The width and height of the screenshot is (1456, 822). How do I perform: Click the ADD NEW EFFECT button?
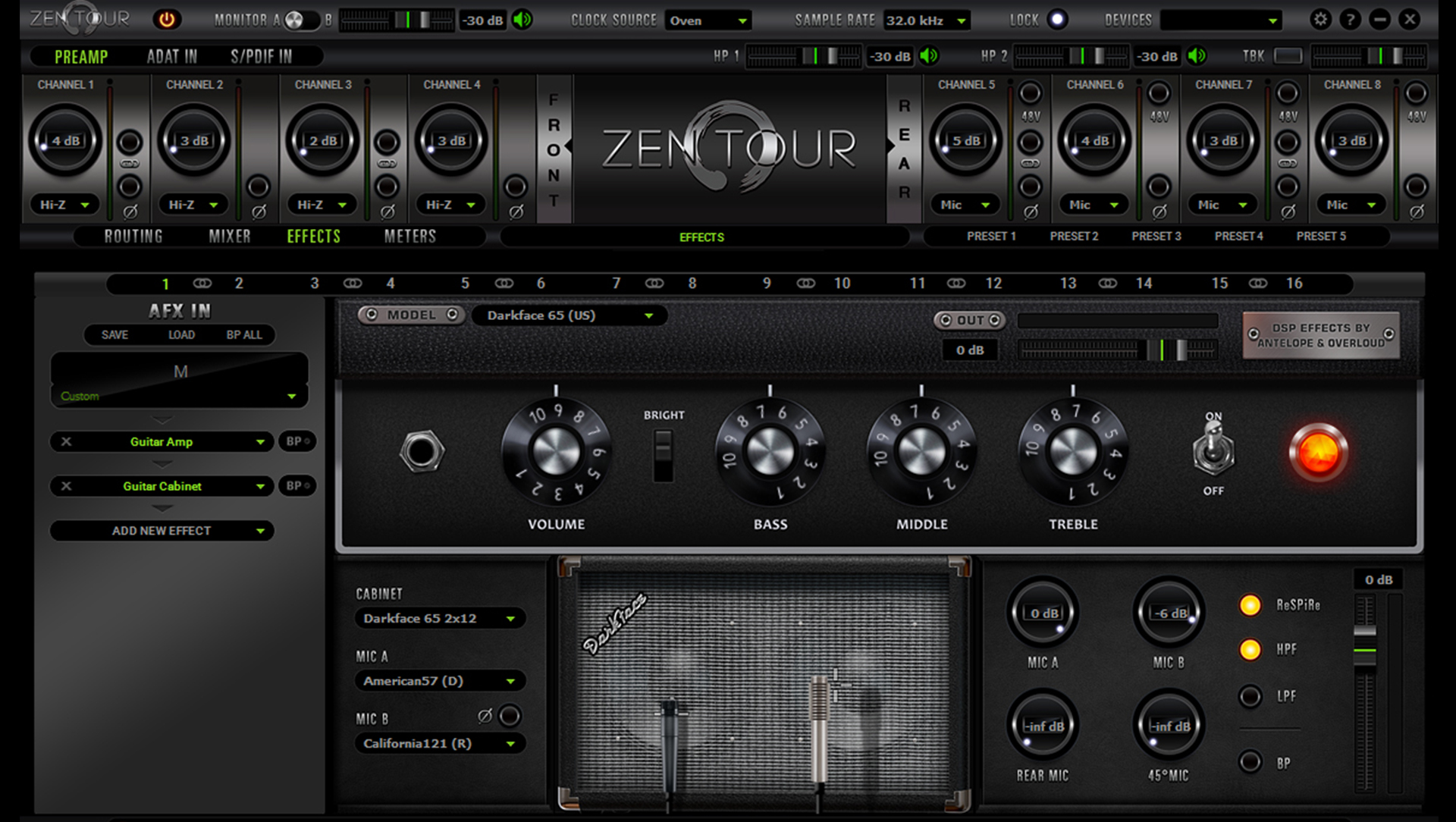162,531
